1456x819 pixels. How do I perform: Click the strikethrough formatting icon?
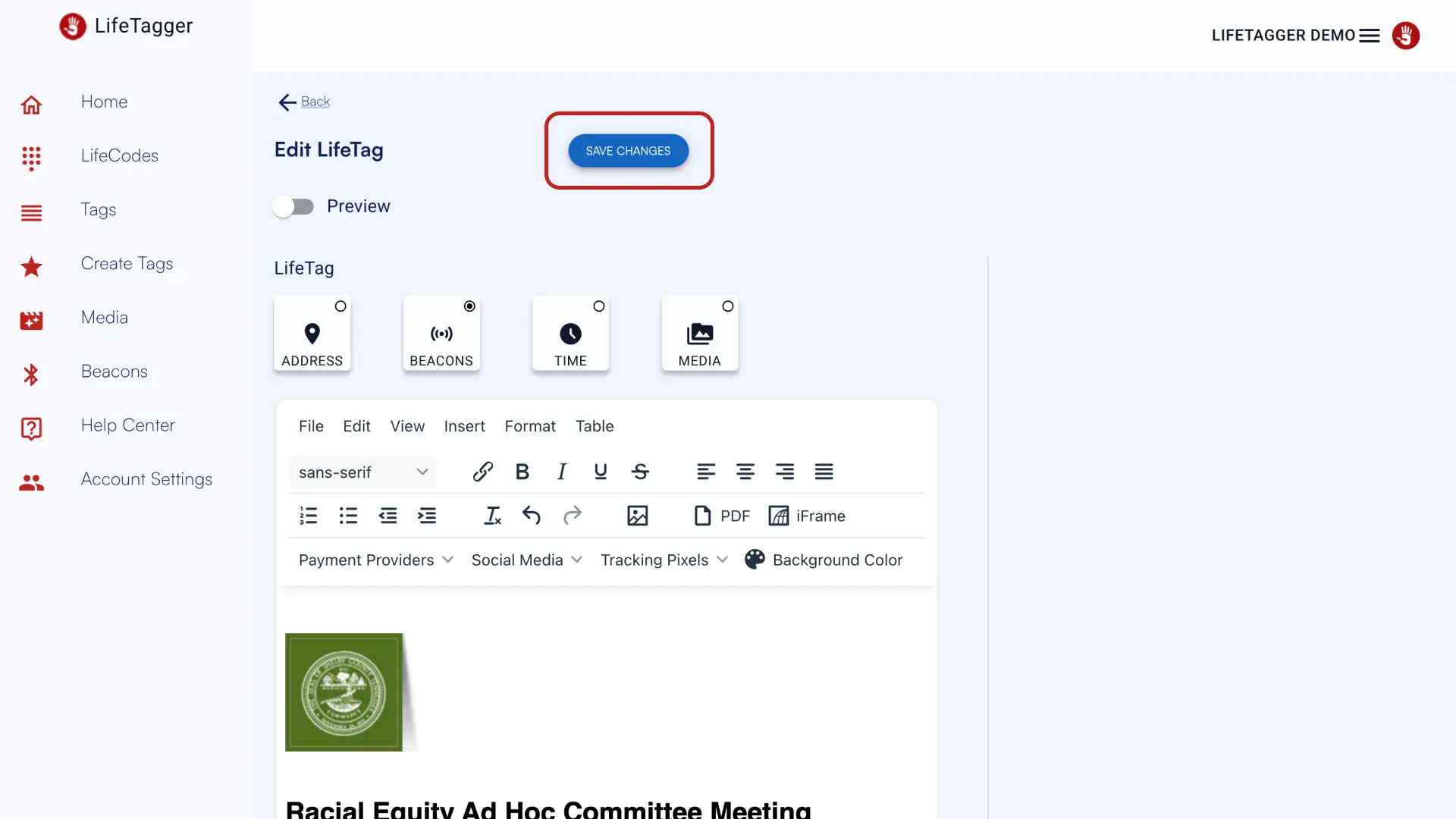click(x=641, y=471)
